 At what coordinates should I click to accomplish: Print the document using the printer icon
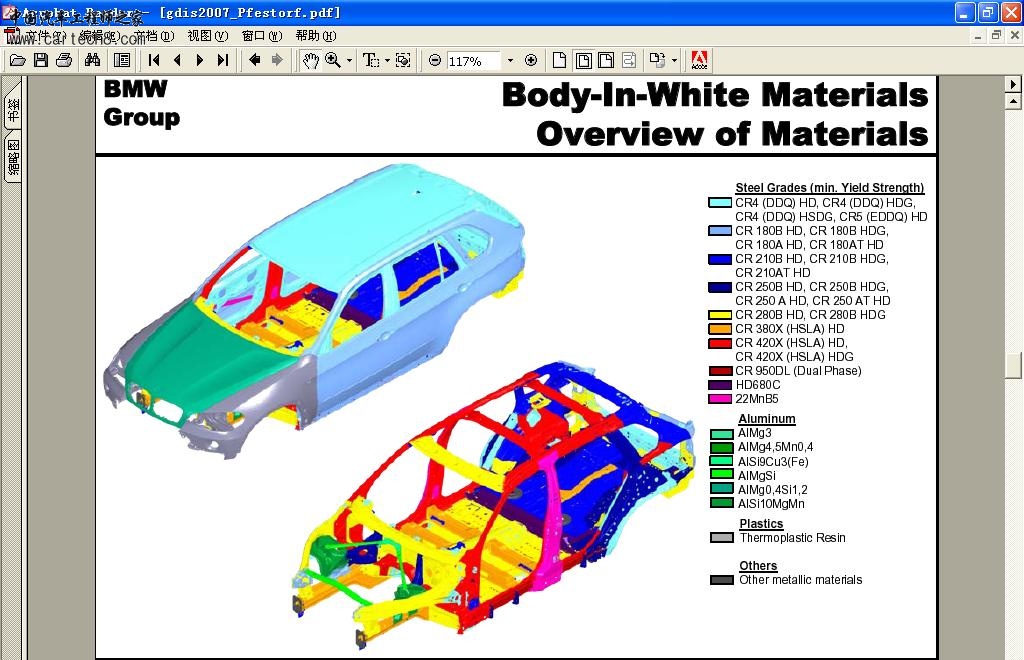point(64,61)
